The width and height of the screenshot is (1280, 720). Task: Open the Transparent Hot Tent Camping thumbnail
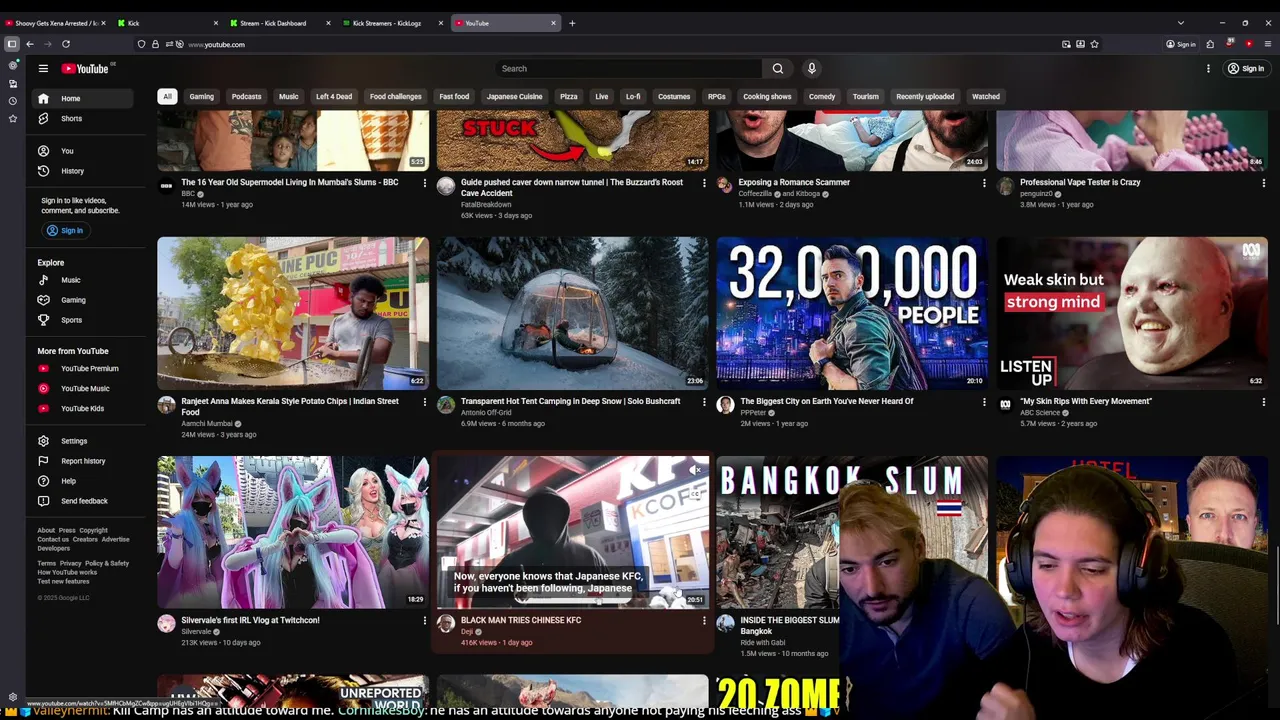coord(572,313)
